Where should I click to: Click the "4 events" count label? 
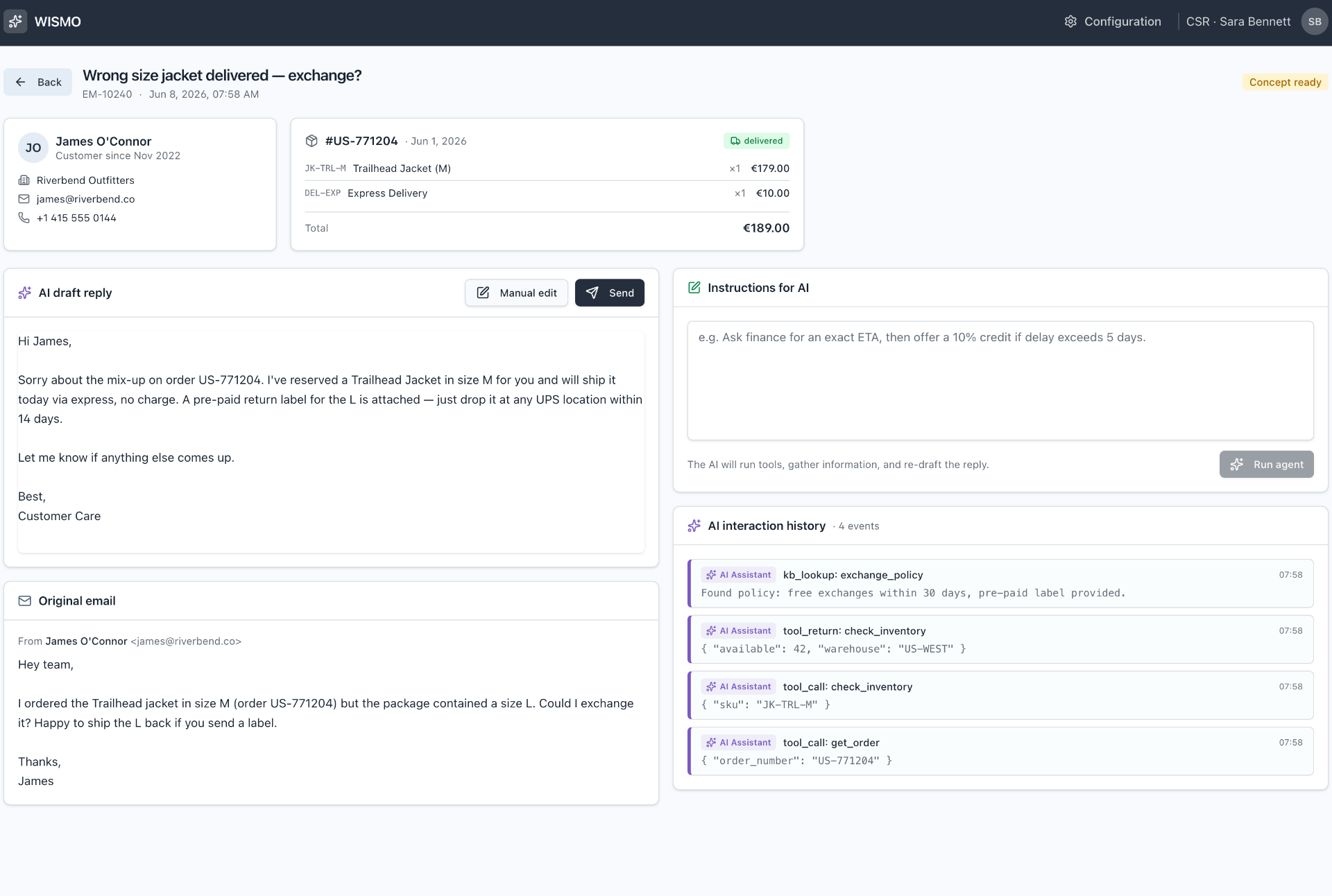pyautogui.click(x=859, y=526)
